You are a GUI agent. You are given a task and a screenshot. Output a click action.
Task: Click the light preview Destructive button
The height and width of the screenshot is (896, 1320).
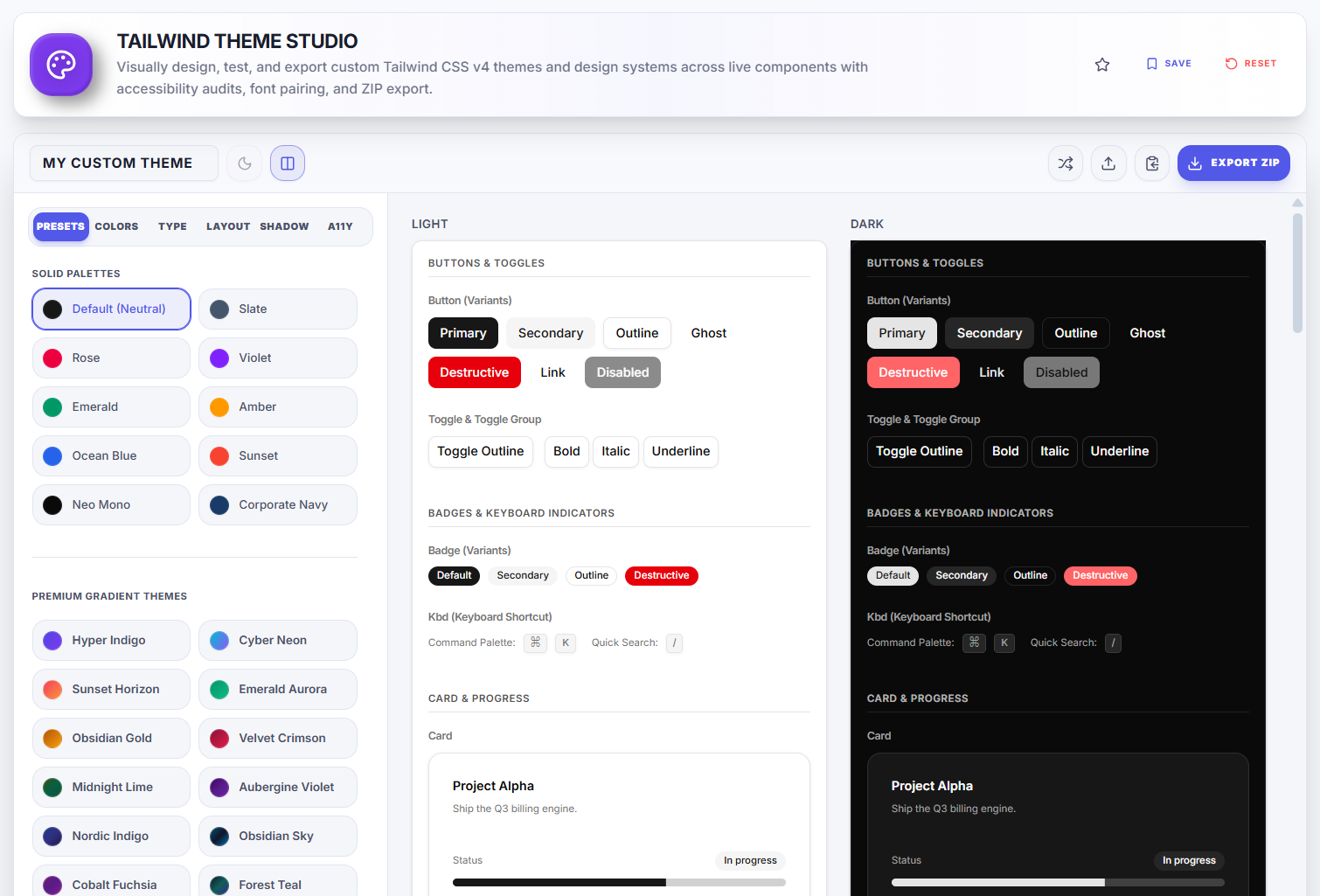475,372
